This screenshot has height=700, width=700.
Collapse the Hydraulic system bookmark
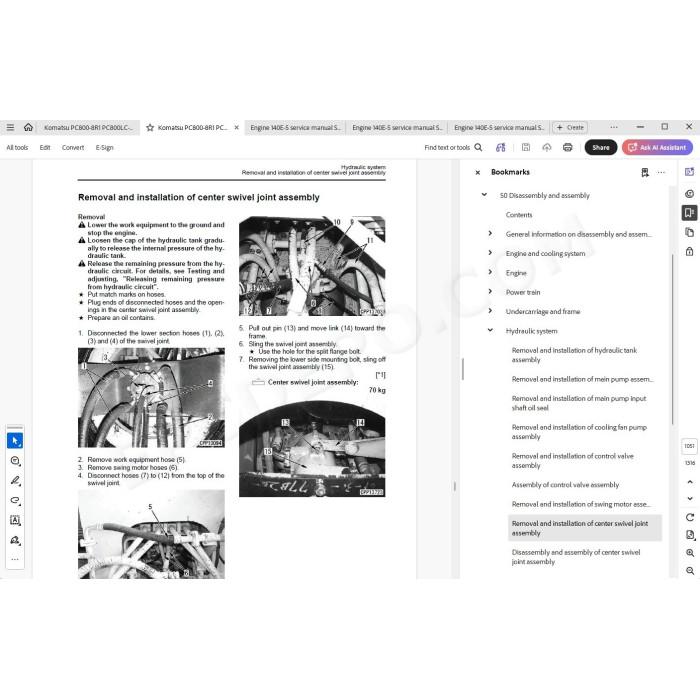490,330
